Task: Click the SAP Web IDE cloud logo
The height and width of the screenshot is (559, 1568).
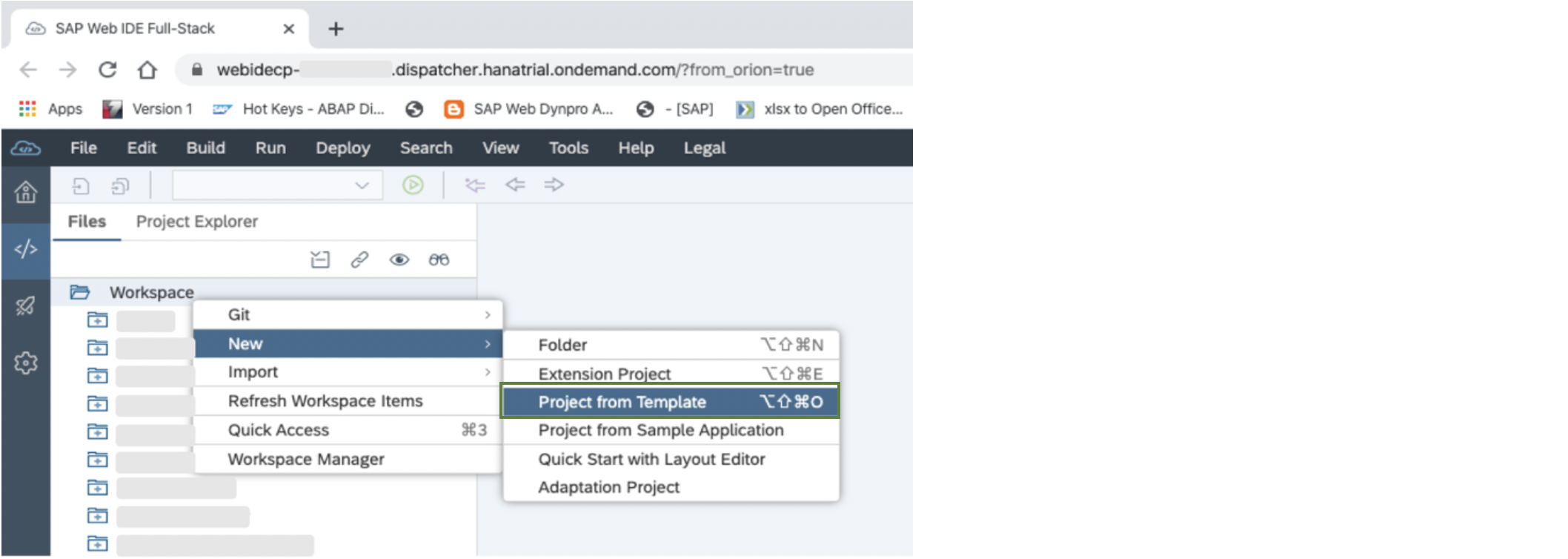Action: [26, 148]
